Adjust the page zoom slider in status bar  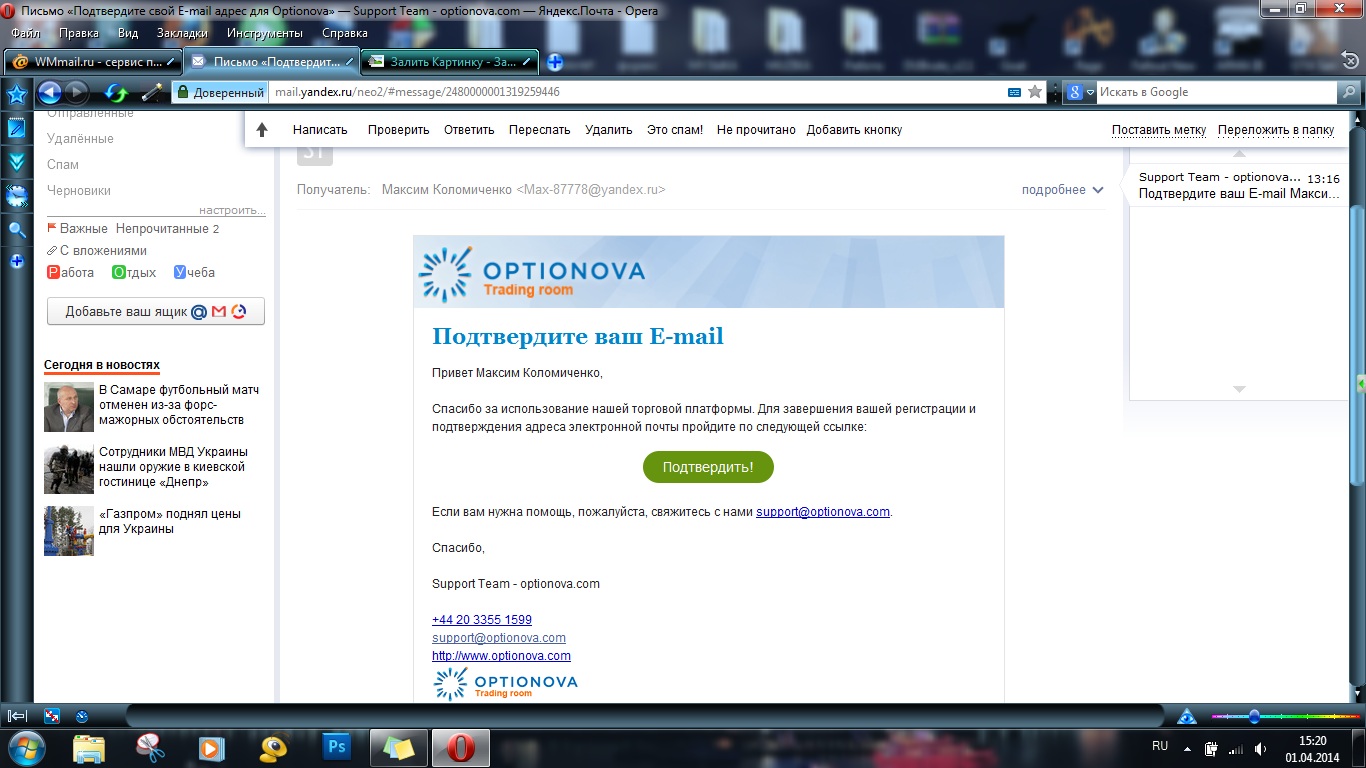click(1253, 716)
